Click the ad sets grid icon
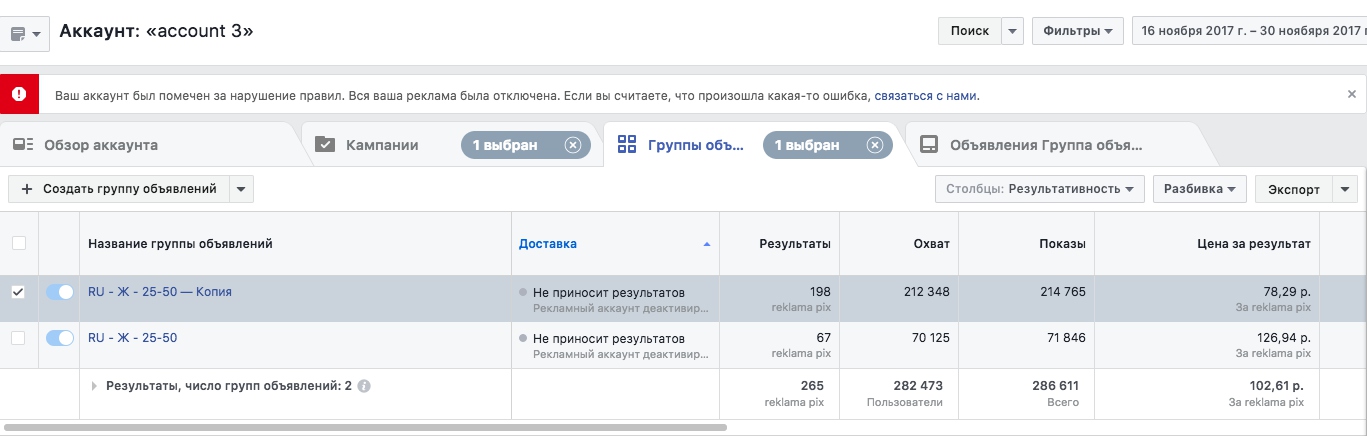 (627, 145)
